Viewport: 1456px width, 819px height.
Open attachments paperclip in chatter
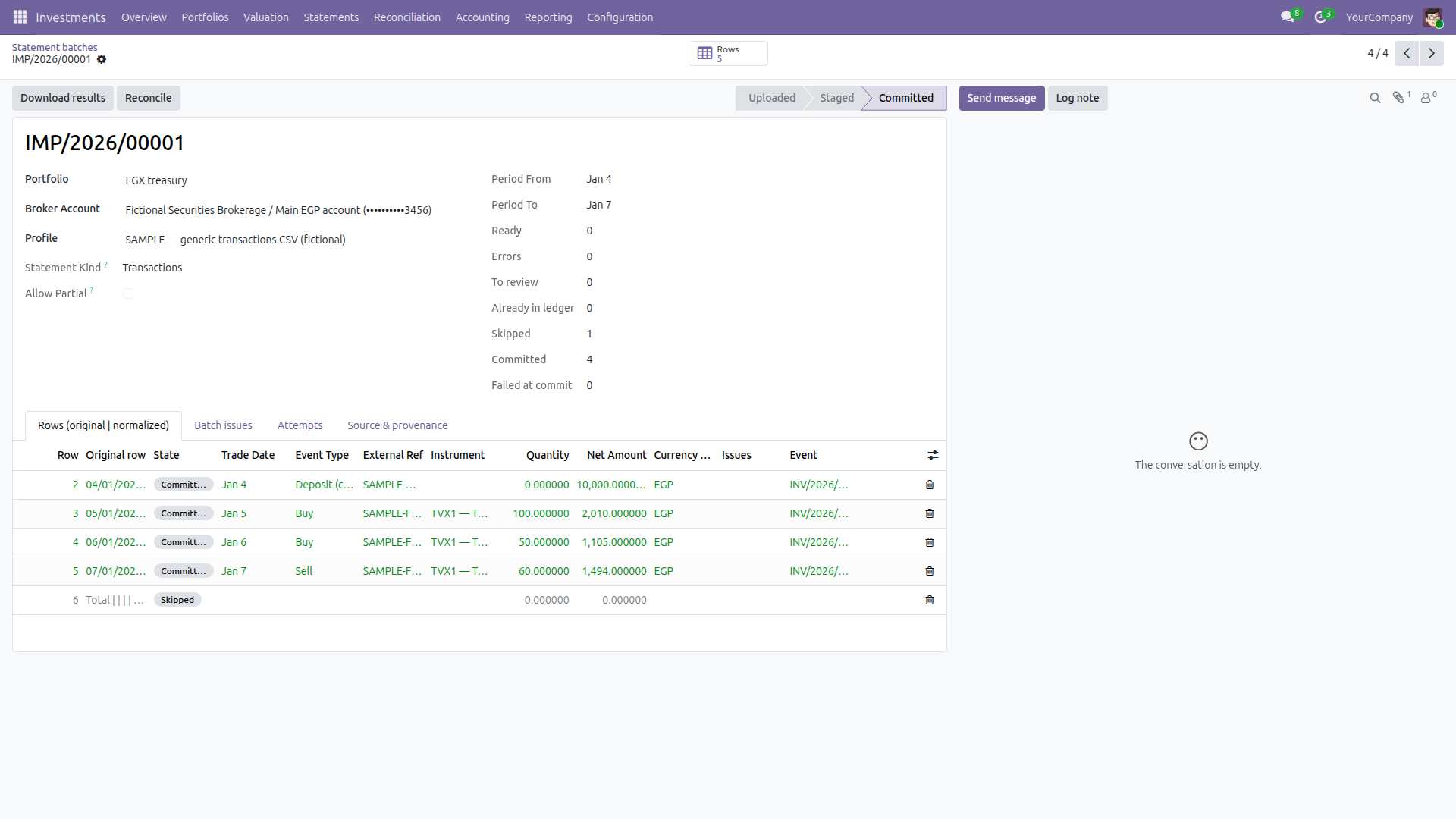coord(1399,98)
